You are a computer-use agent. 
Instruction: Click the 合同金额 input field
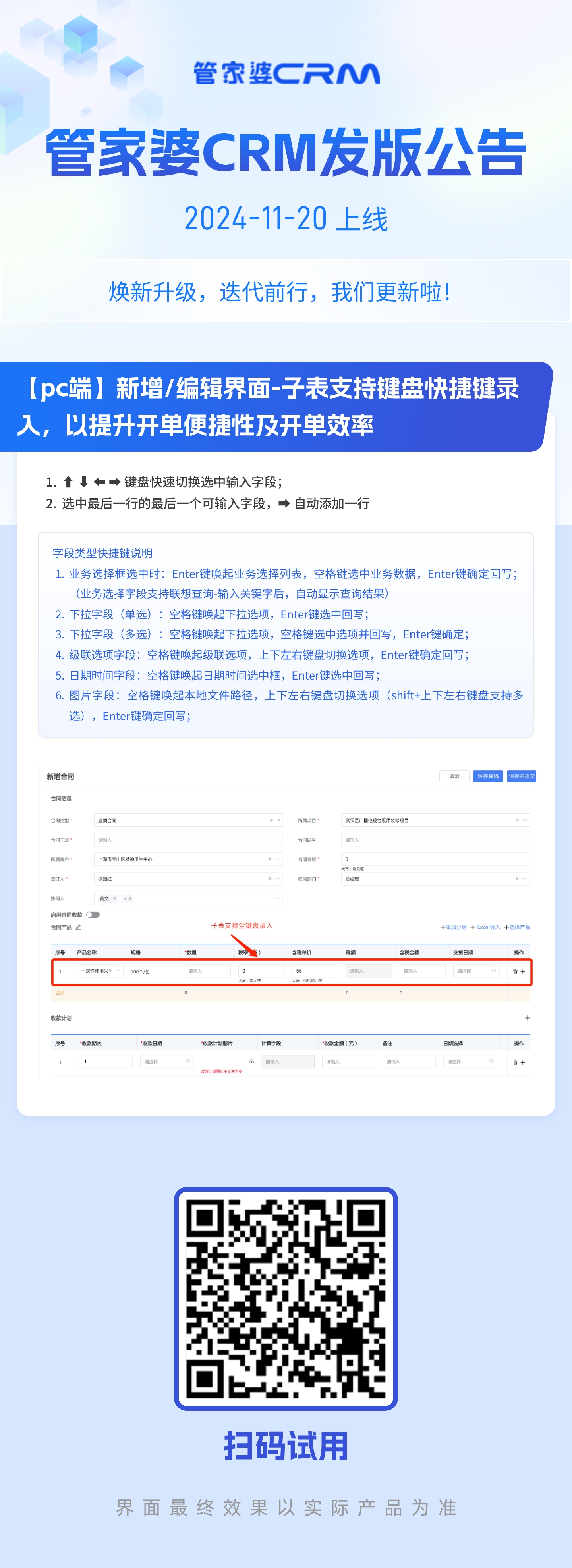click(435, 859)
